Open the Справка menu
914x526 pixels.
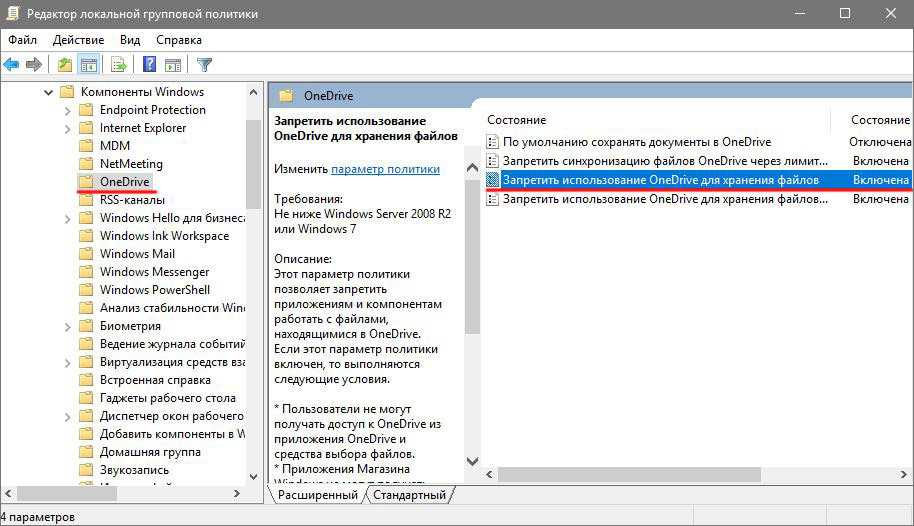[x=179, y=40]
